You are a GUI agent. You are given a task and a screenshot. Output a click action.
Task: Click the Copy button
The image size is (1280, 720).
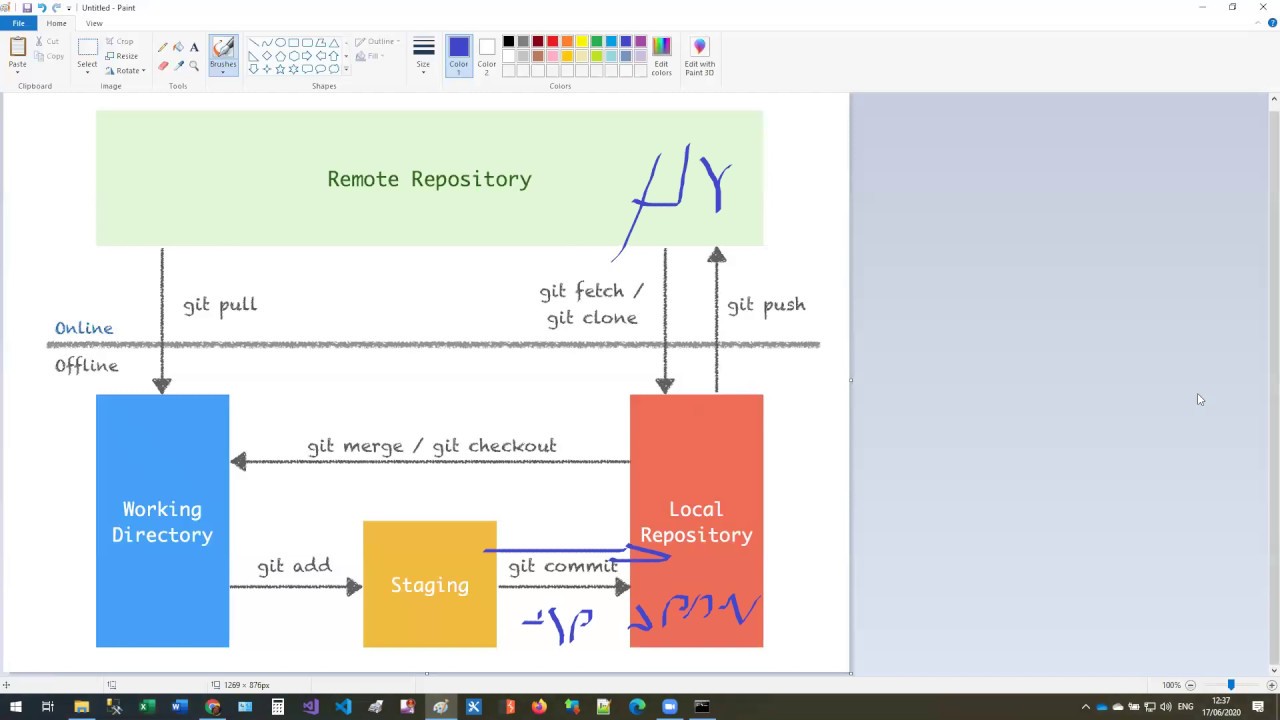point(48,56)
